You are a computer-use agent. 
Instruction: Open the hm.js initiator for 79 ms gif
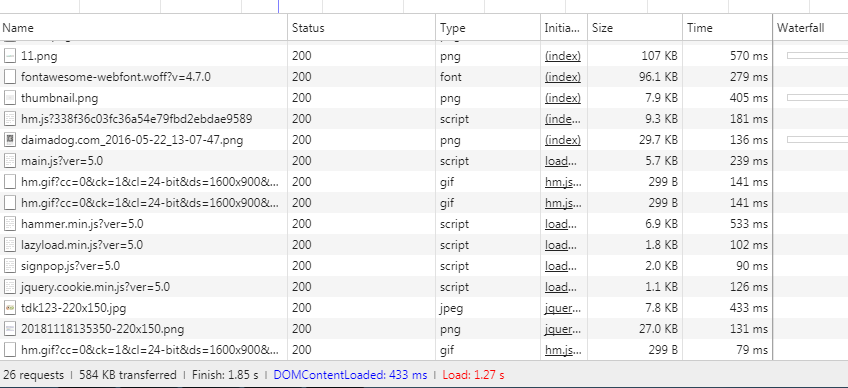[x=563, y=350]
